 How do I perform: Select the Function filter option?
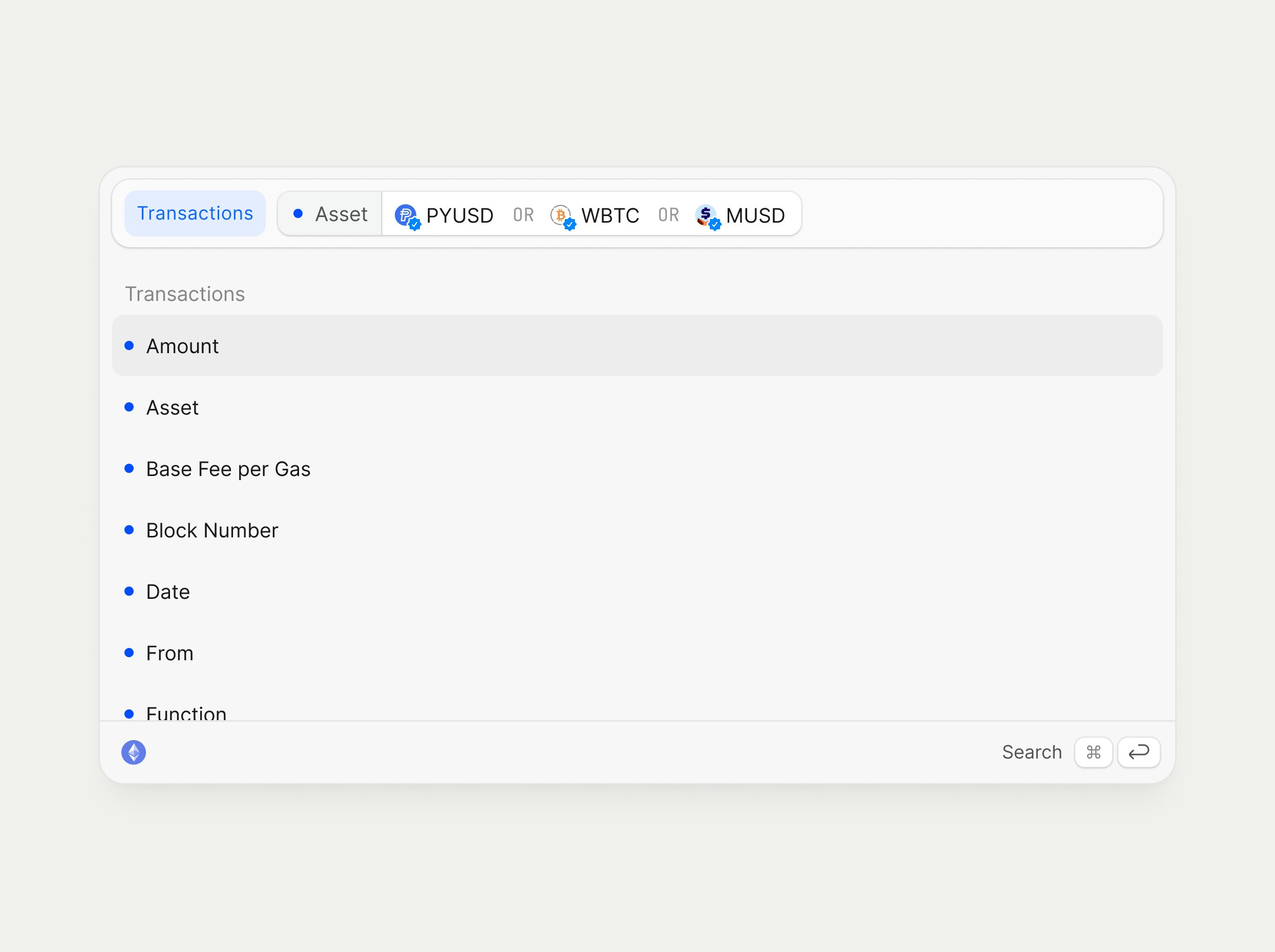186,713
